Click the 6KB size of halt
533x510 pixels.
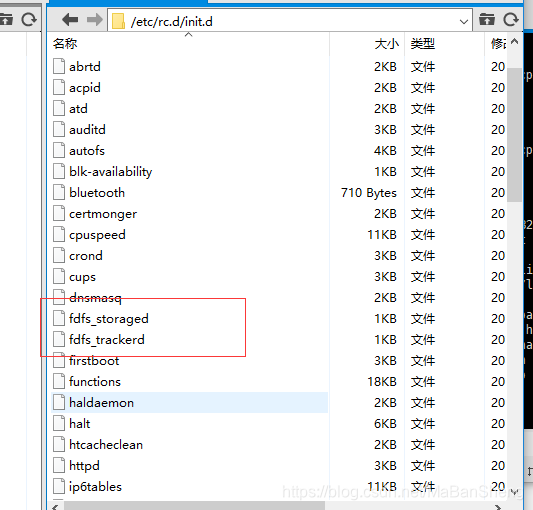pyautogui.click(x=385, y=424)
